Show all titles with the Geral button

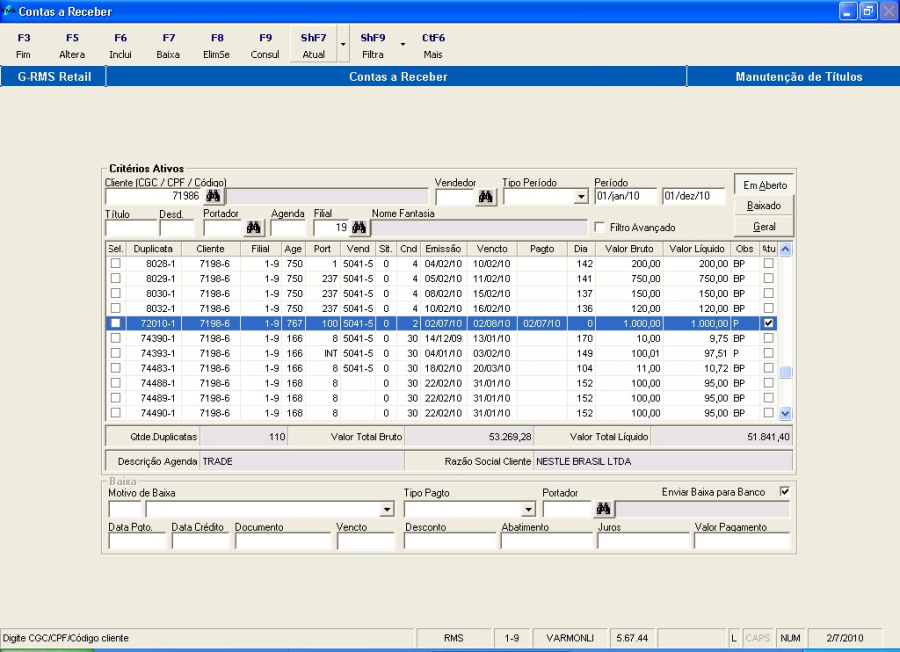pos(764,226)
